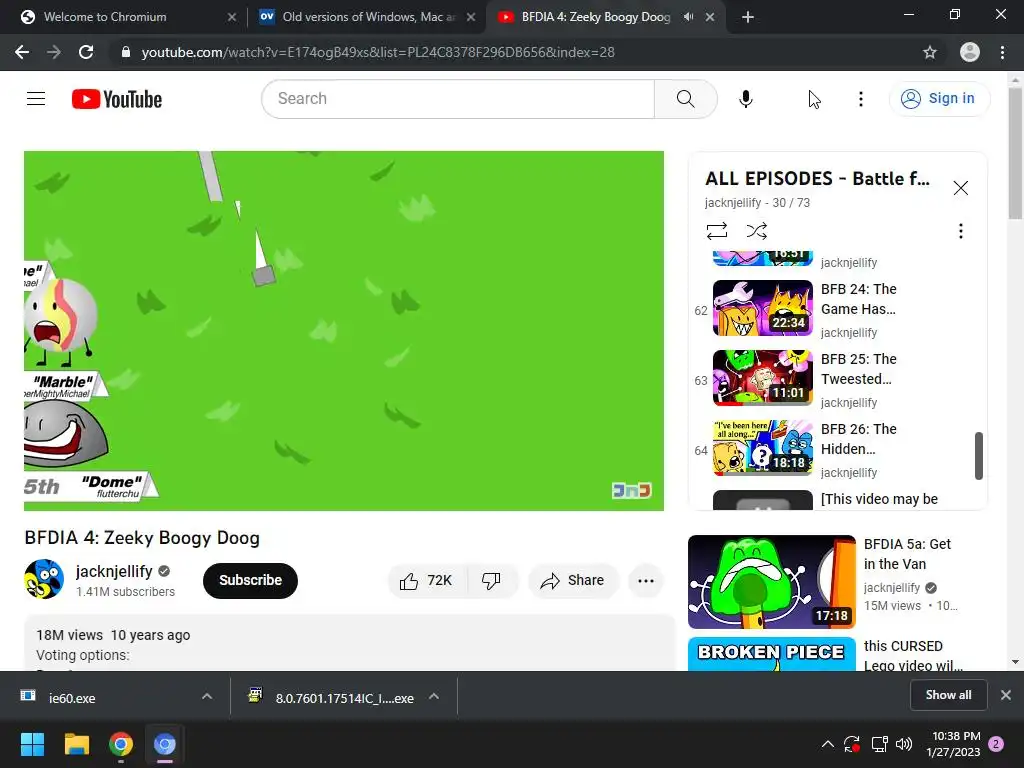Switch to Old versions of Windows tab
Image resolution: width=1024 pixels, height=768 pixels.
[x=368, y=17]
